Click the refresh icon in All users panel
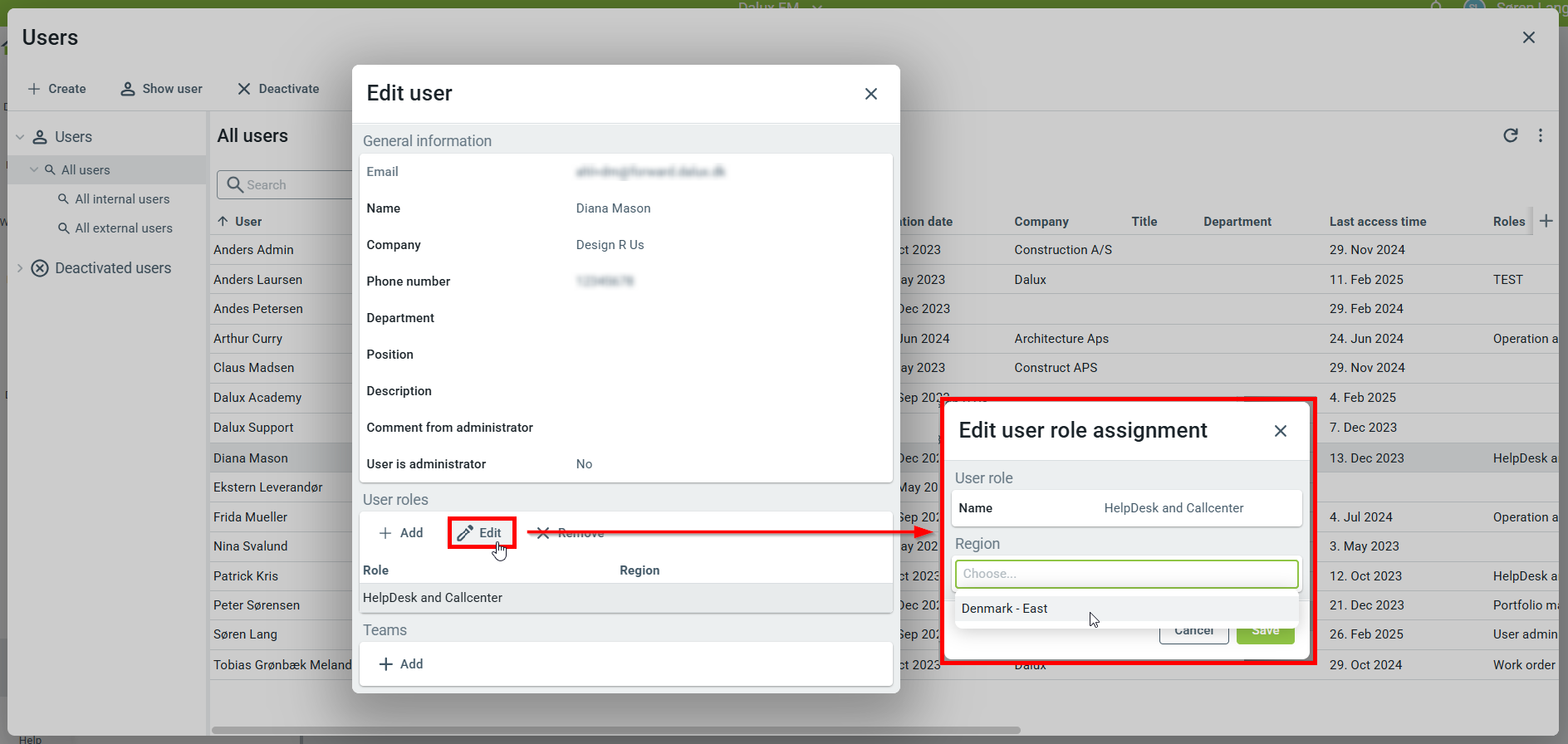The width and height of the screenshot is (1568, 744). pyautogui.click(x=1510, y=135)
